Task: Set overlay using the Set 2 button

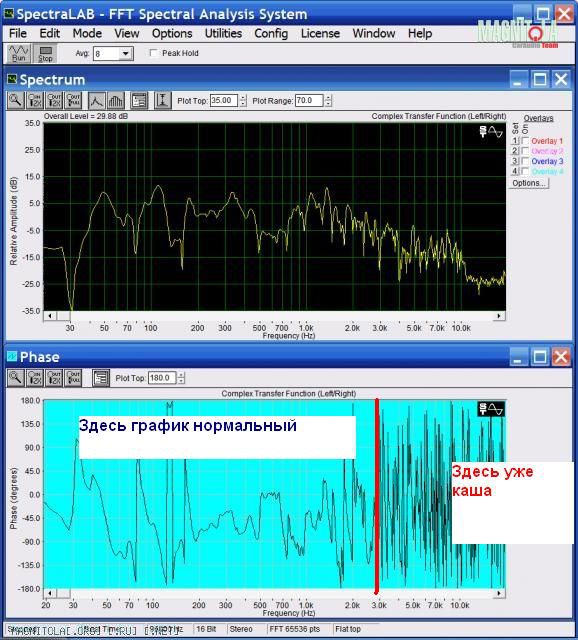Action: point(515,151)
